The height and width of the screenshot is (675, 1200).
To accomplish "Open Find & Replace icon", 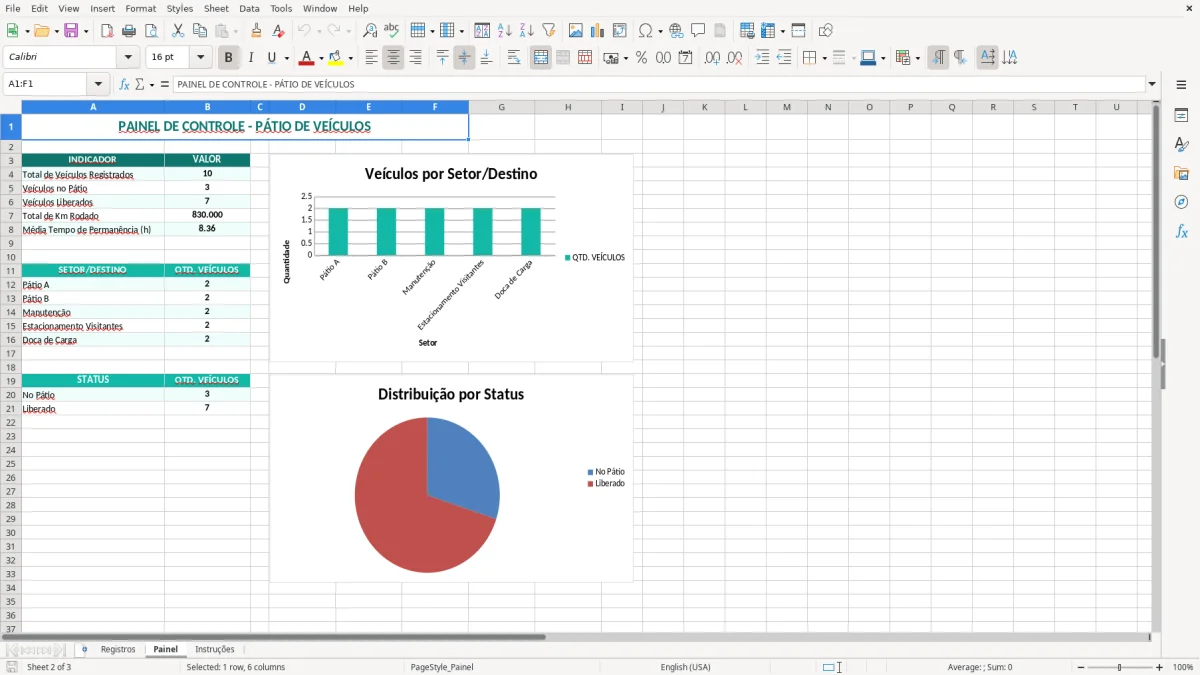I will tap(370, 31).
